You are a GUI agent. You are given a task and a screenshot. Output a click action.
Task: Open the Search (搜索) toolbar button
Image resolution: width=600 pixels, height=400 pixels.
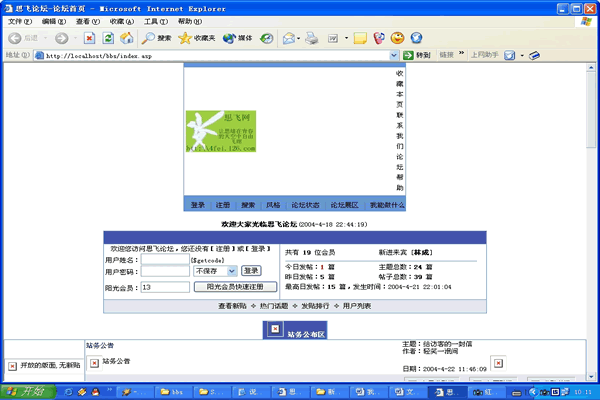click(156, 38)
